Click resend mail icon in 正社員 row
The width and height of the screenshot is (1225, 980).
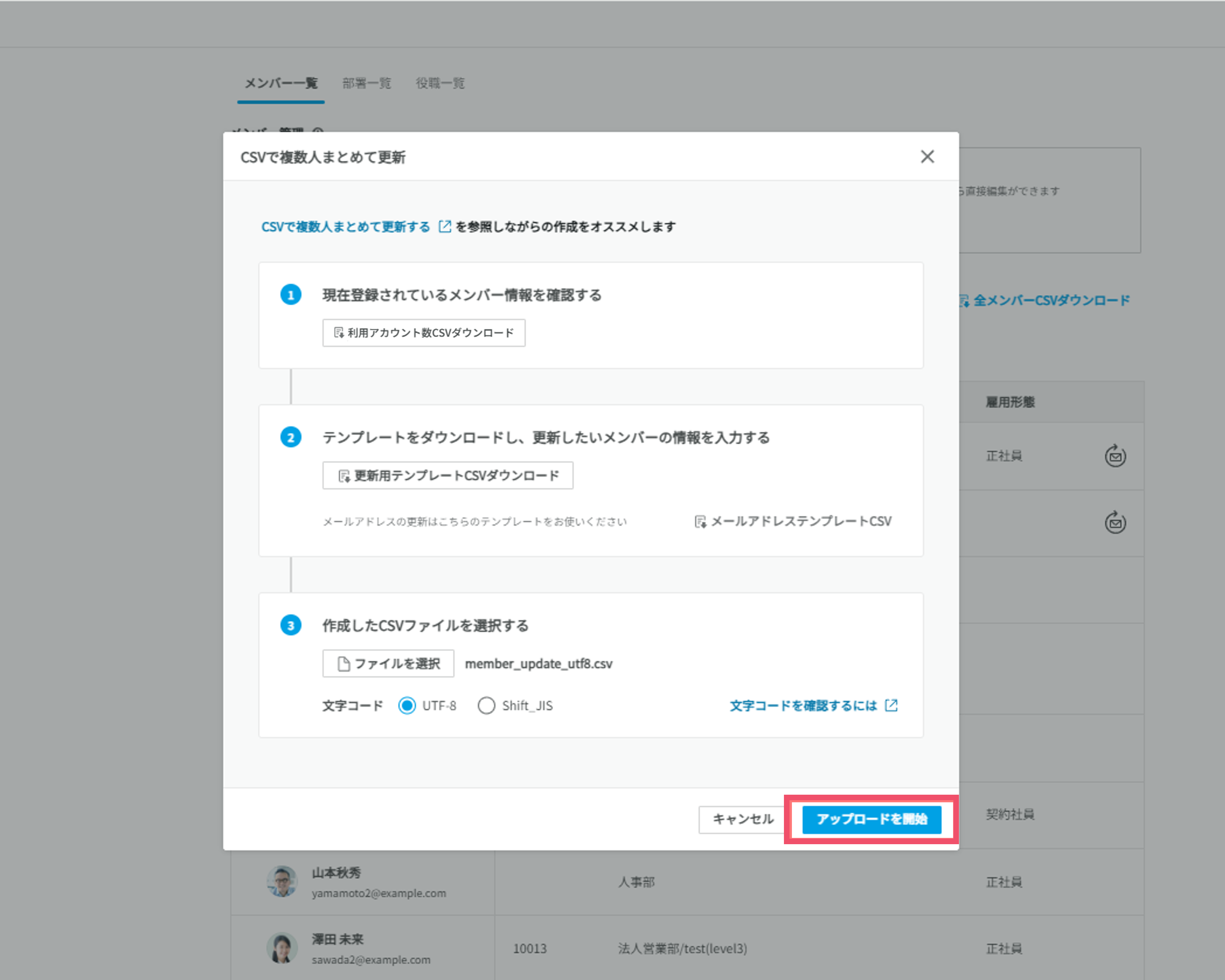coord(1115,456)
